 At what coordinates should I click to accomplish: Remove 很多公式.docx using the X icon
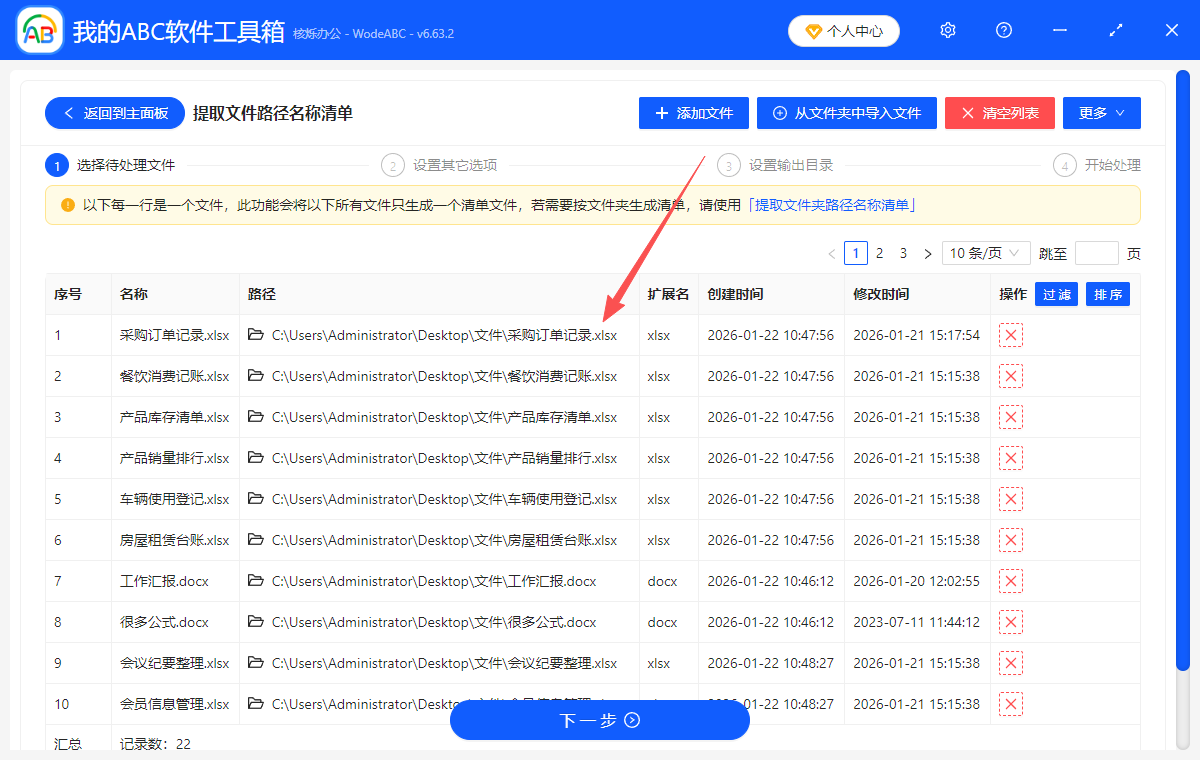tap(1010, 622)
